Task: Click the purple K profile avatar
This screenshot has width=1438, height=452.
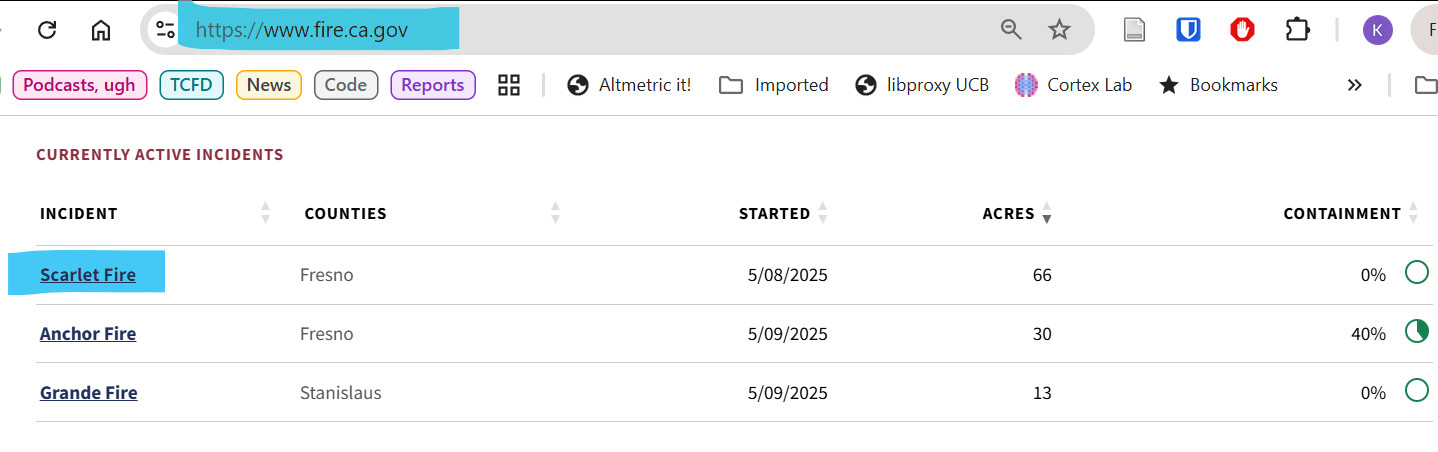Action: pos(1377,30)
